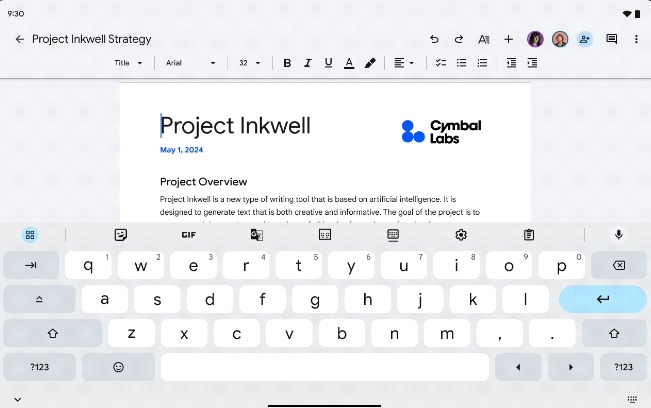Open keyboard clipboard
The image size is (651, 408).
529,235
